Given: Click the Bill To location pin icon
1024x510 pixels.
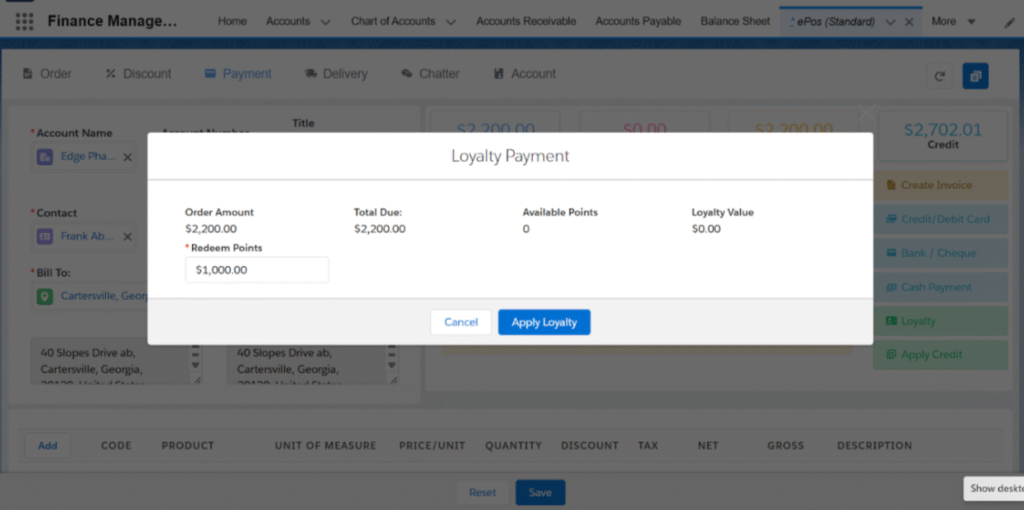Looking at the screenshot, I should point(45,296).
